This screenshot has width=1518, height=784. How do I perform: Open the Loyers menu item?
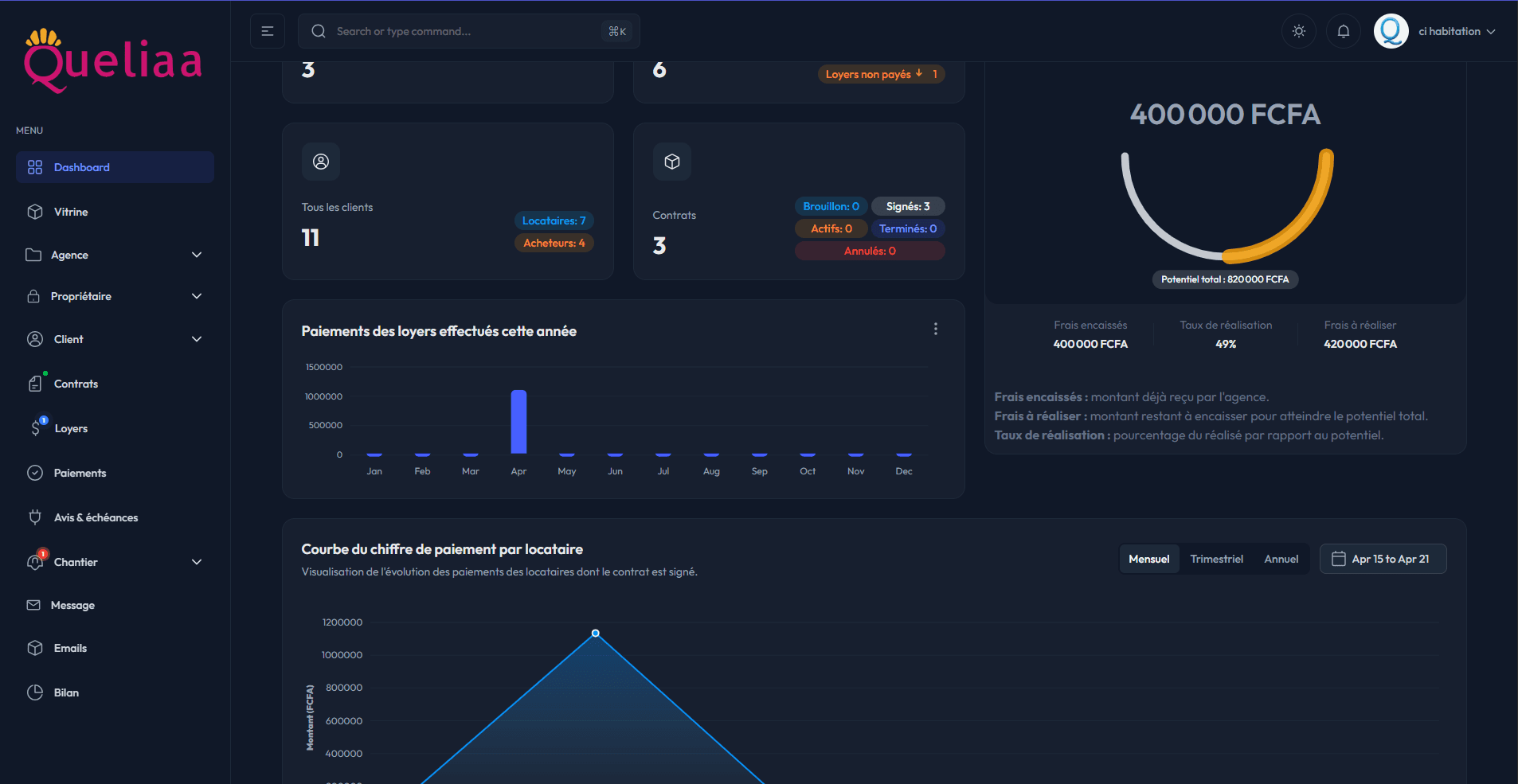click(115, 428)
